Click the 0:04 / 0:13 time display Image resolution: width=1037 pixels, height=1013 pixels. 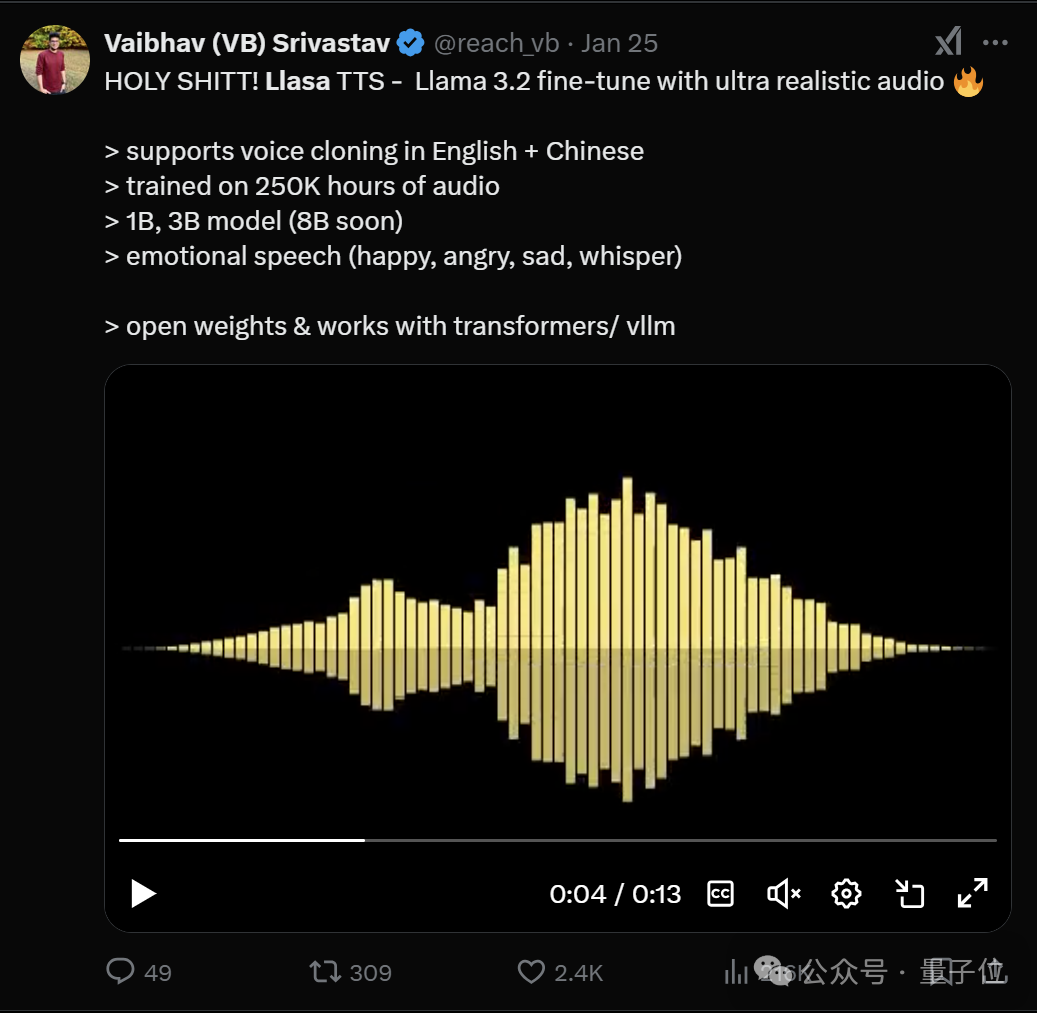[615, 894]
